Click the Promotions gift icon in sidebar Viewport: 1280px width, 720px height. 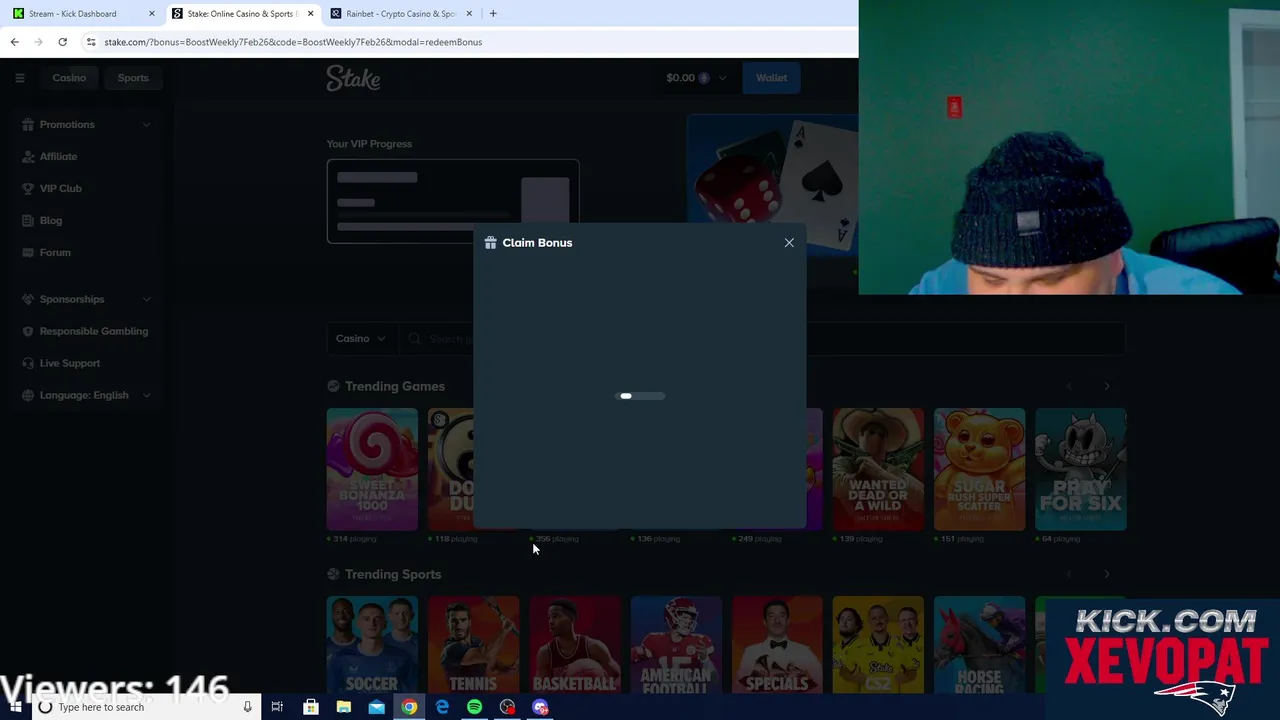[29, 124]
